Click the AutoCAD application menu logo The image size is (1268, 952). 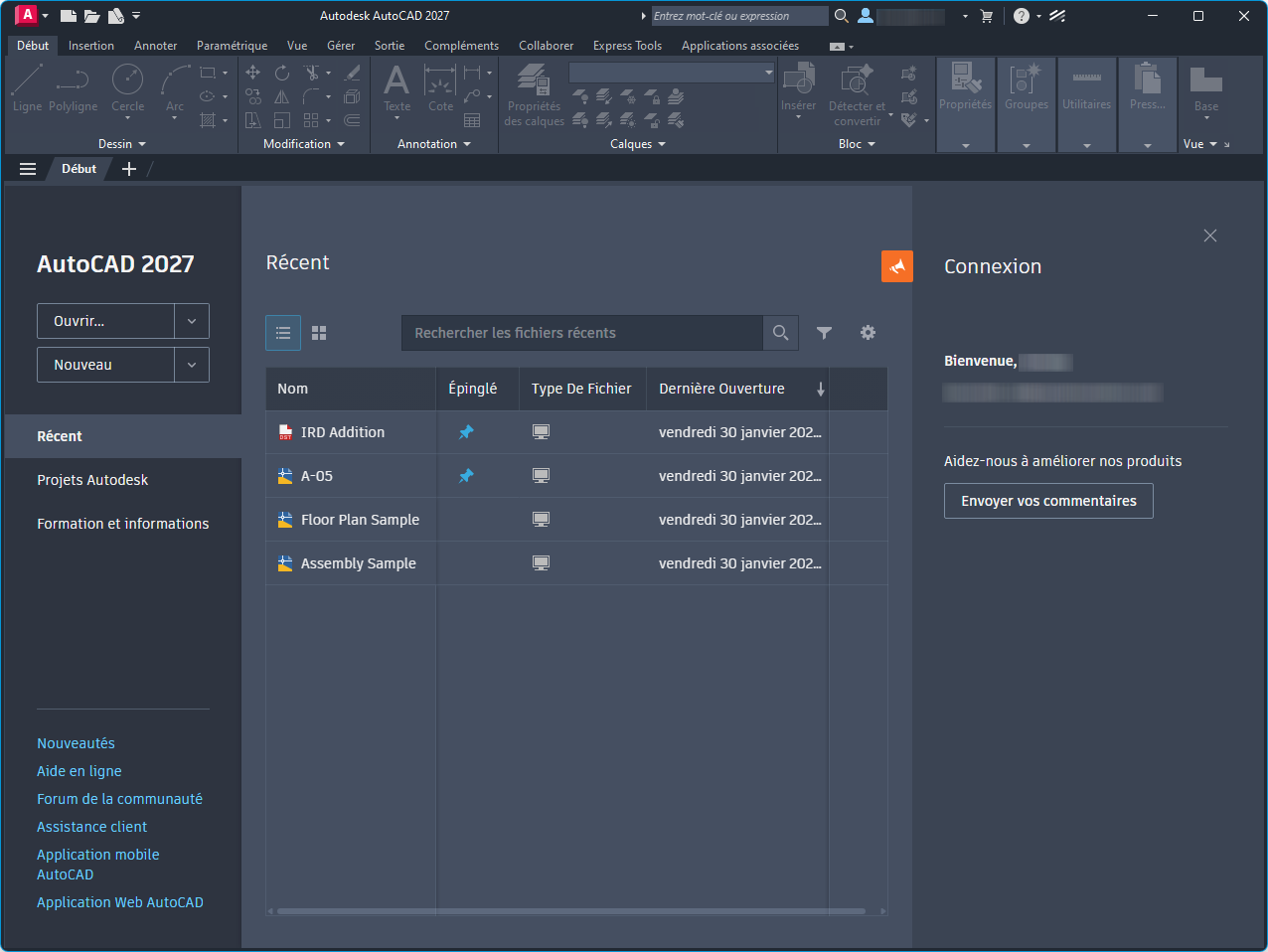point(27,15)
